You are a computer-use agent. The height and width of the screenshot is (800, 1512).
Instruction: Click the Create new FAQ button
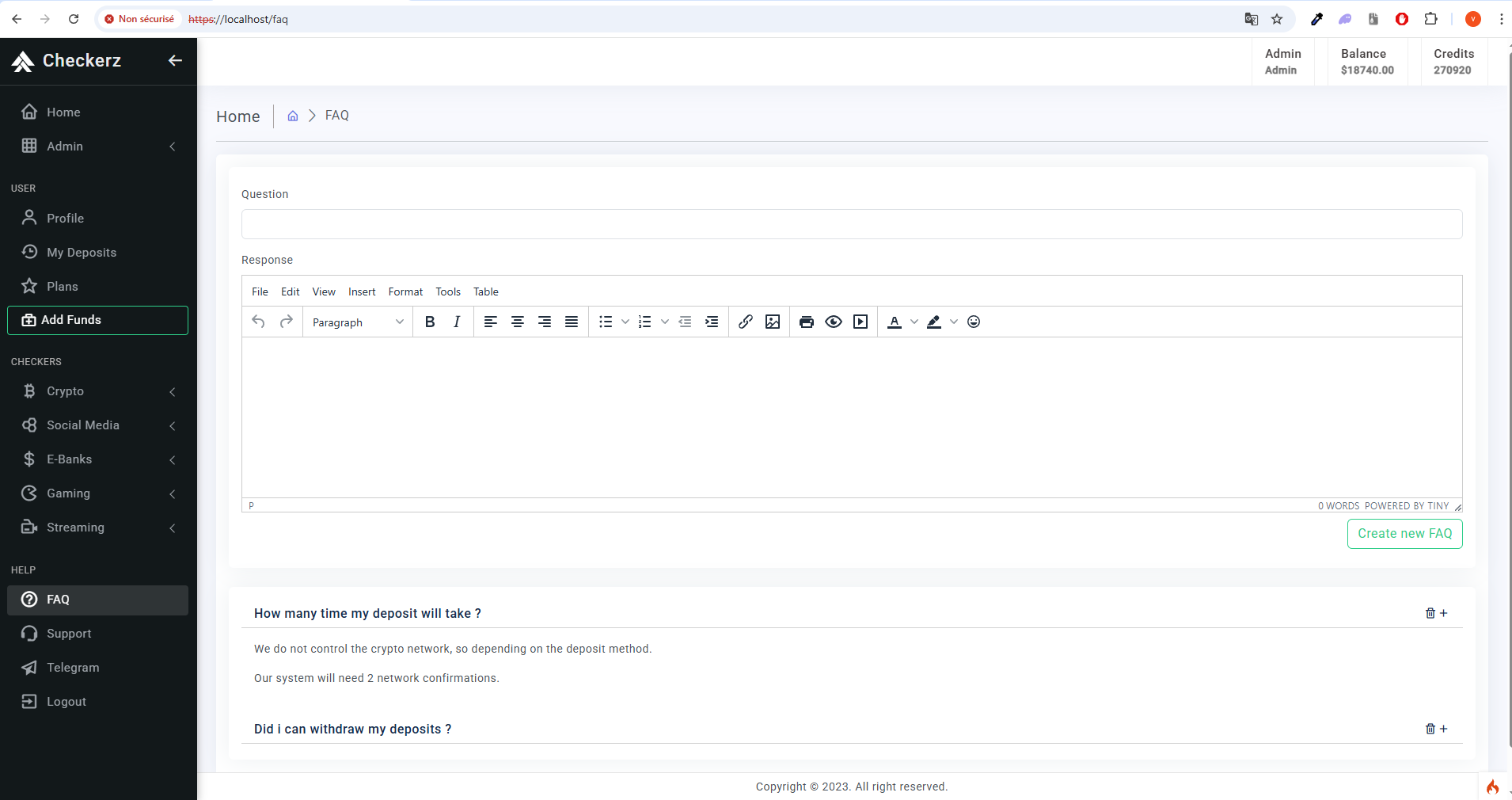pyautogui.click(x=1405, y=534)
